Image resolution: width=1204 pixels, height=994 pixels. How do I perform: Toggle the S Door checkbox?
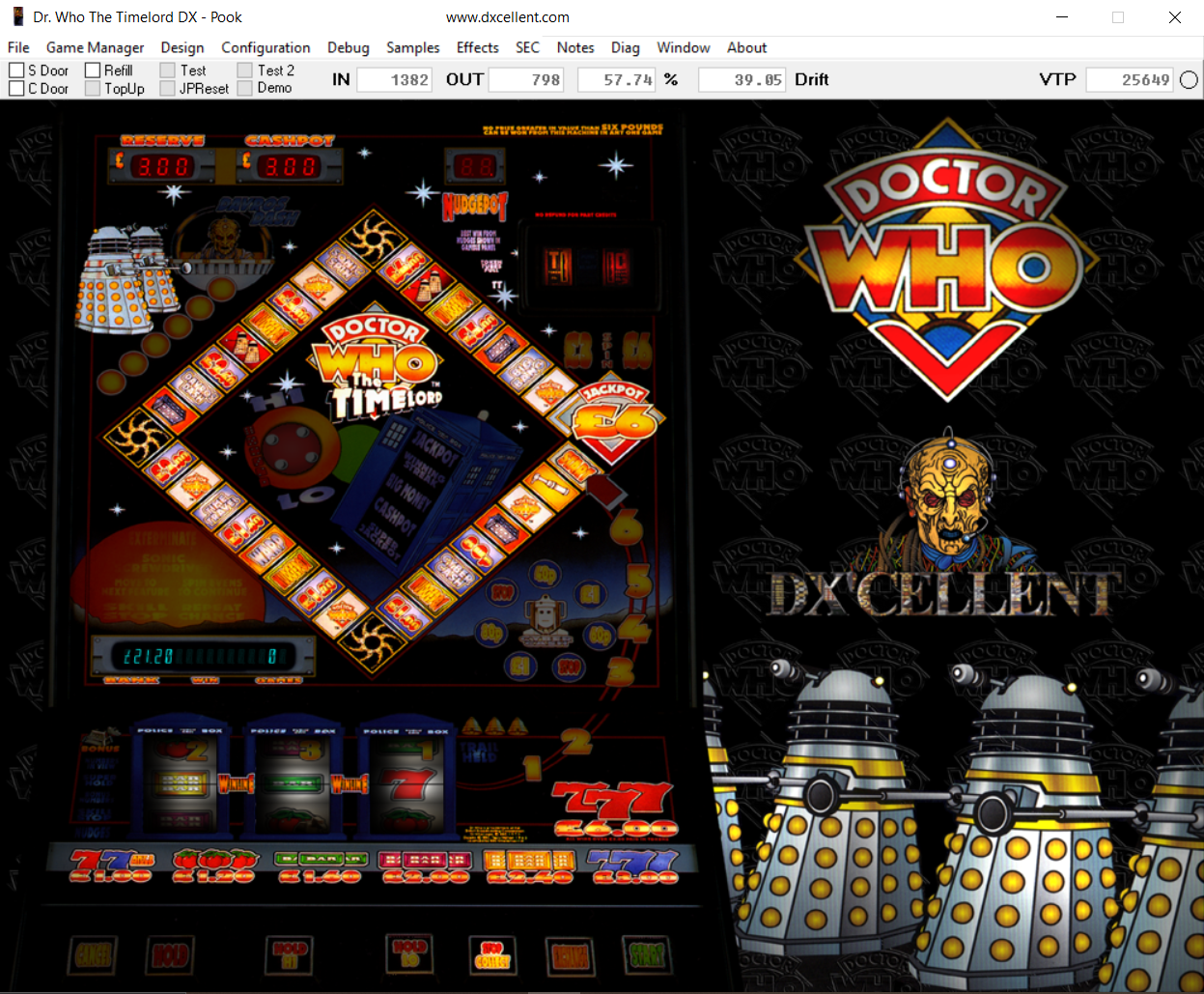click(16, 71)
